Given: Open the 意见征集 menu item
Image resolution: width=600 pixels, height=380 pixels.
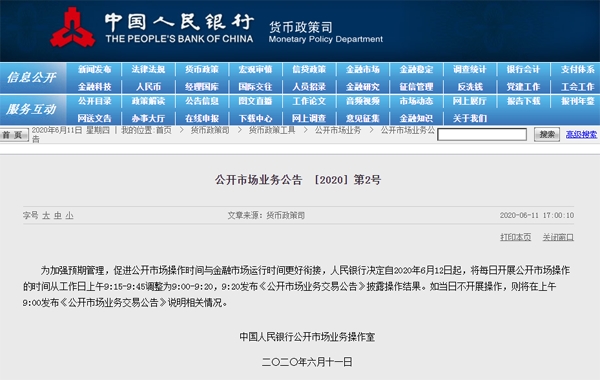Looking at the screenshot, I should [x=363, y=118].
